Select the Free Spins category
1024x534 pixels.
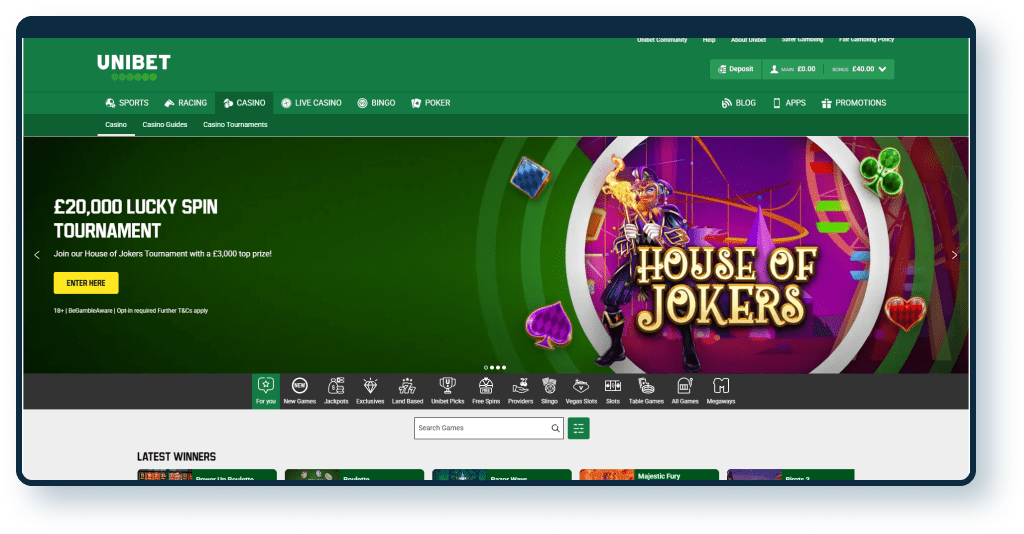coord(486,391)
